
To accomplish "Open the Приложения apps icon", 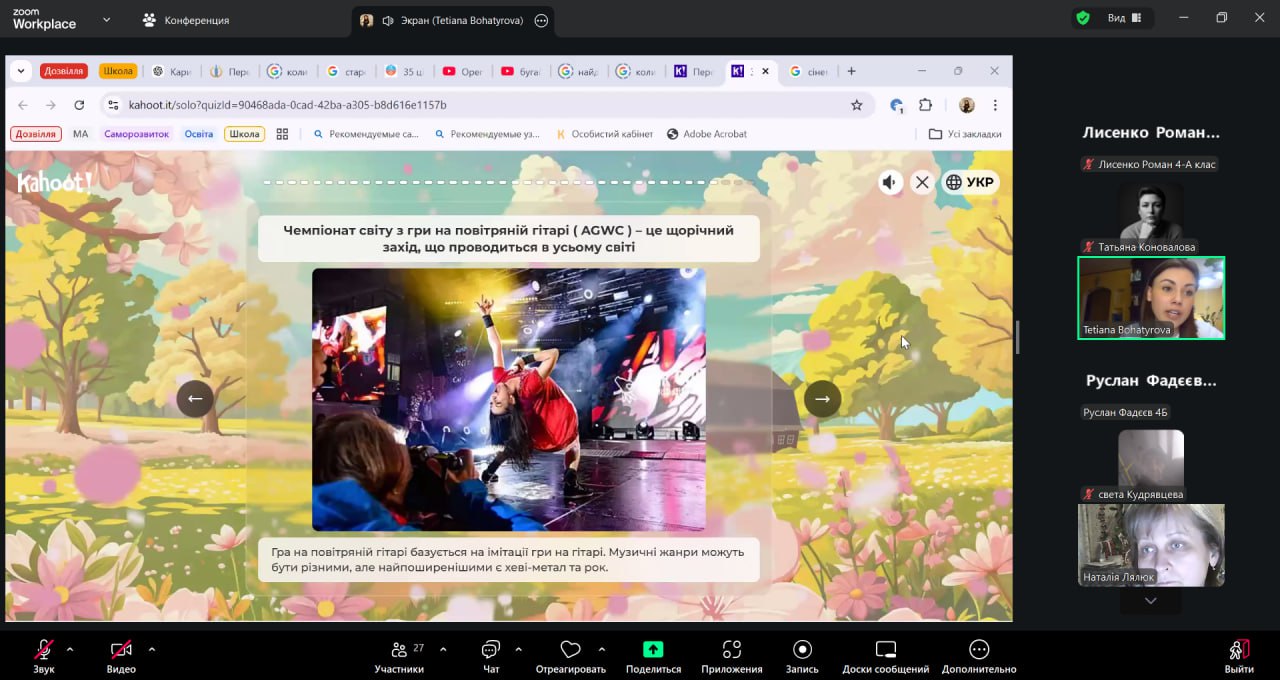I will (x=731, y=650).
